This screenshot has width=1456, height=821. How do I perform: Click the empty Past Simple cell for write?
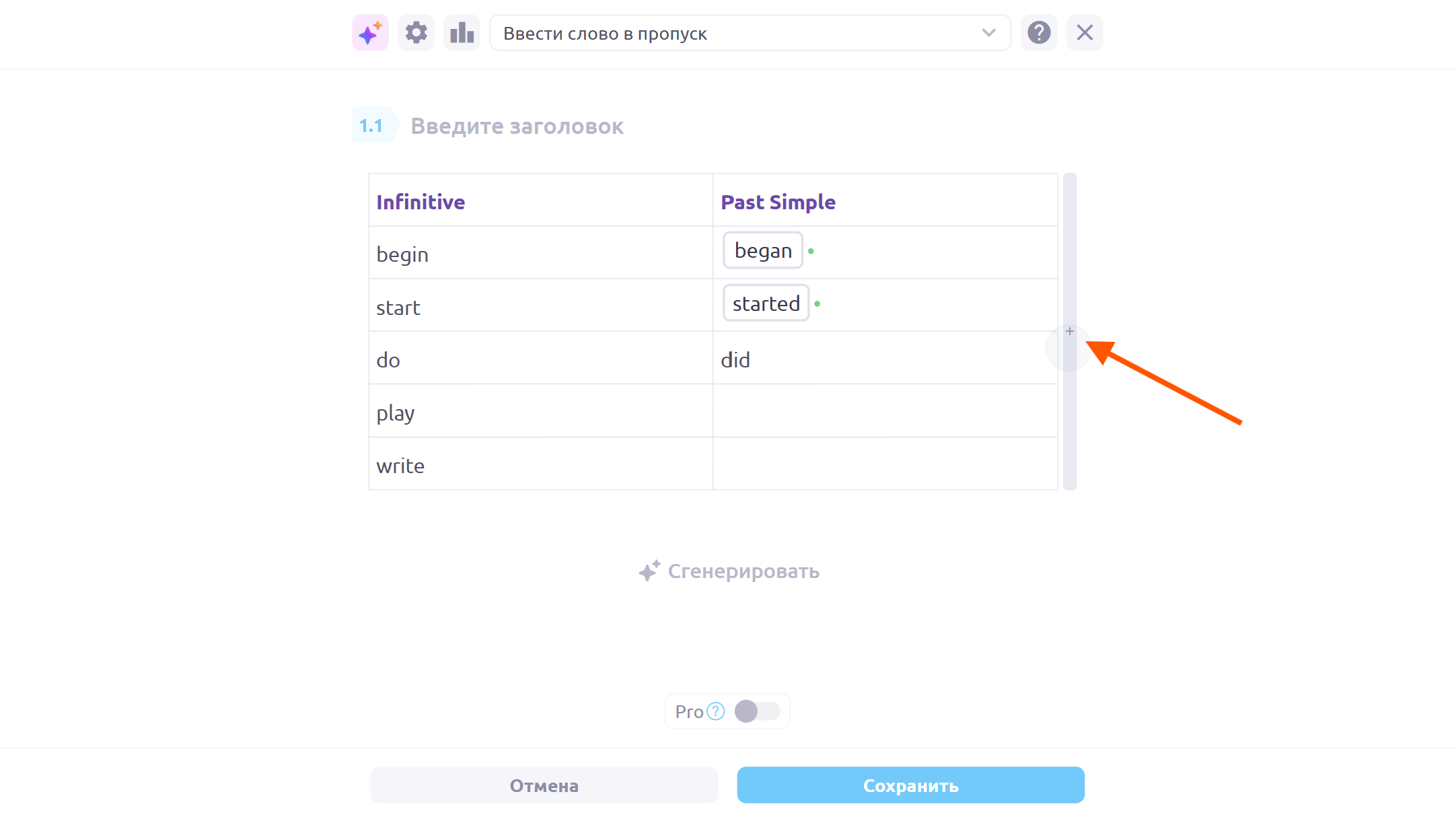pyautogui.click(x=884, y=464)
